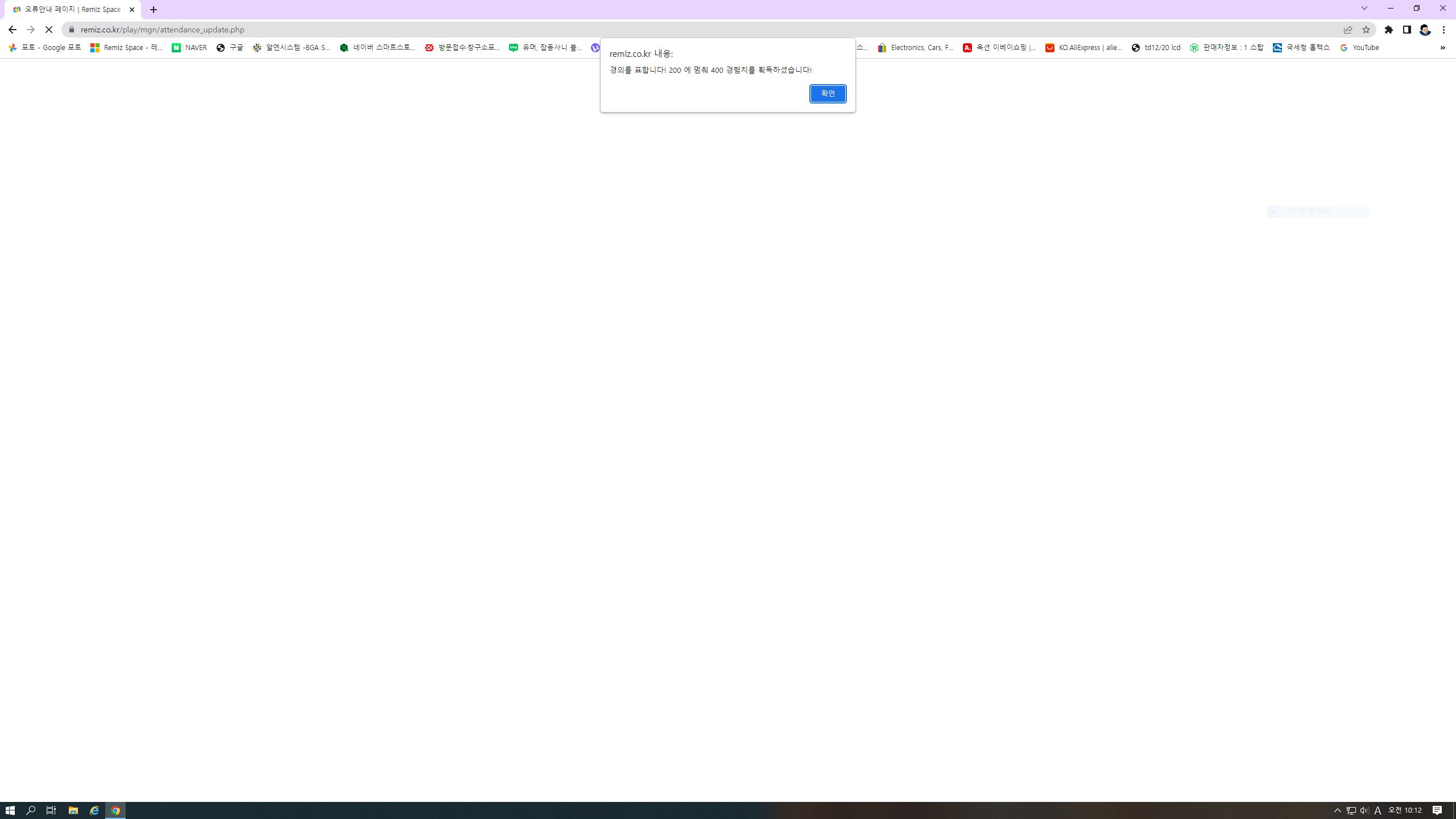
Task: Launch File Explorer from taskbar
Action: pyautogui.click(x=73, y=810)
